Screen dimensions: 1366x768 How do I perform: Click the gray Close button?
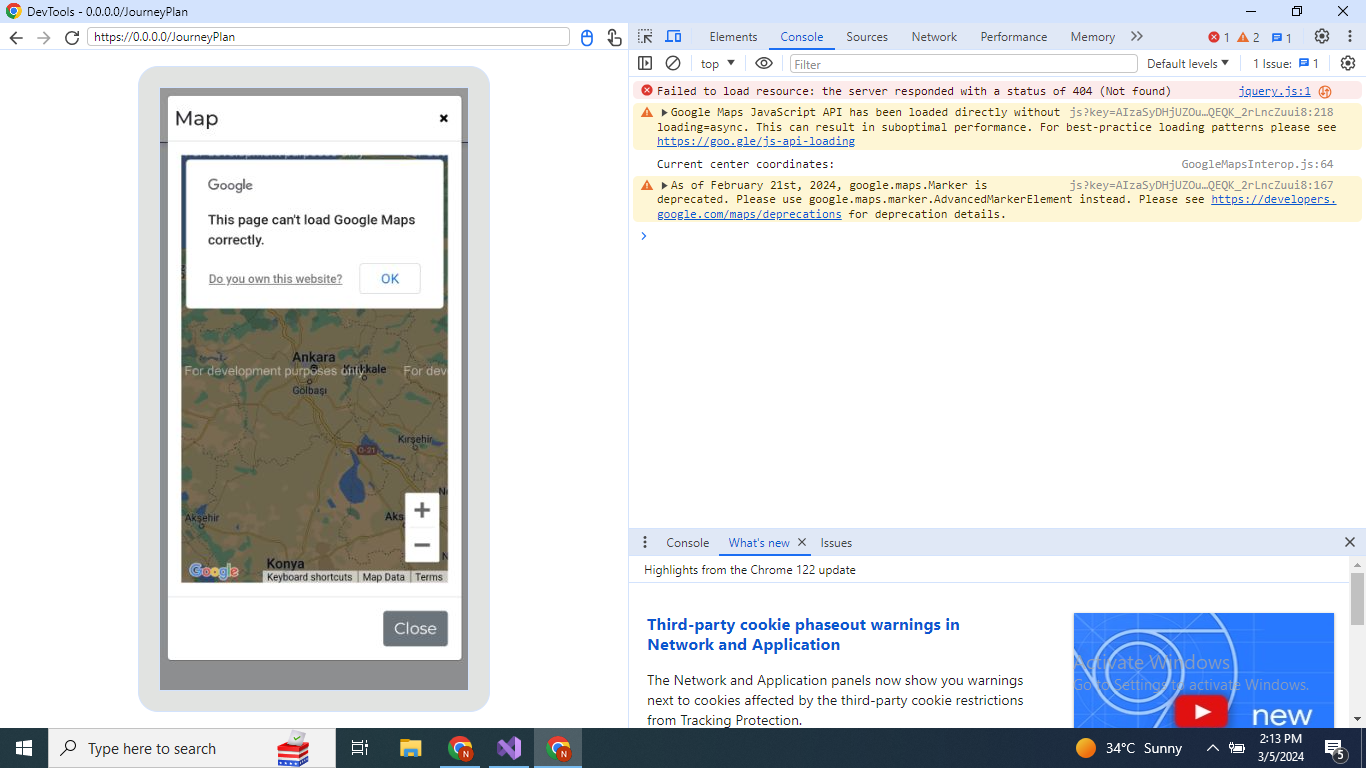tap(415, 629)
